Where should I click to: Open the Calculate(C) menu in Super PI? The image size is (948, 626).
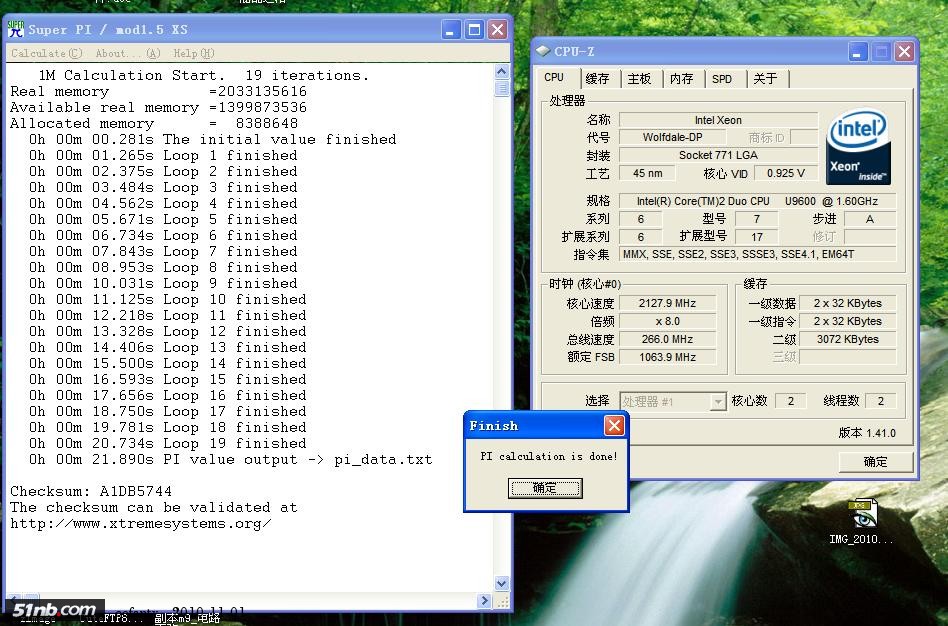(x=47, y=53)
